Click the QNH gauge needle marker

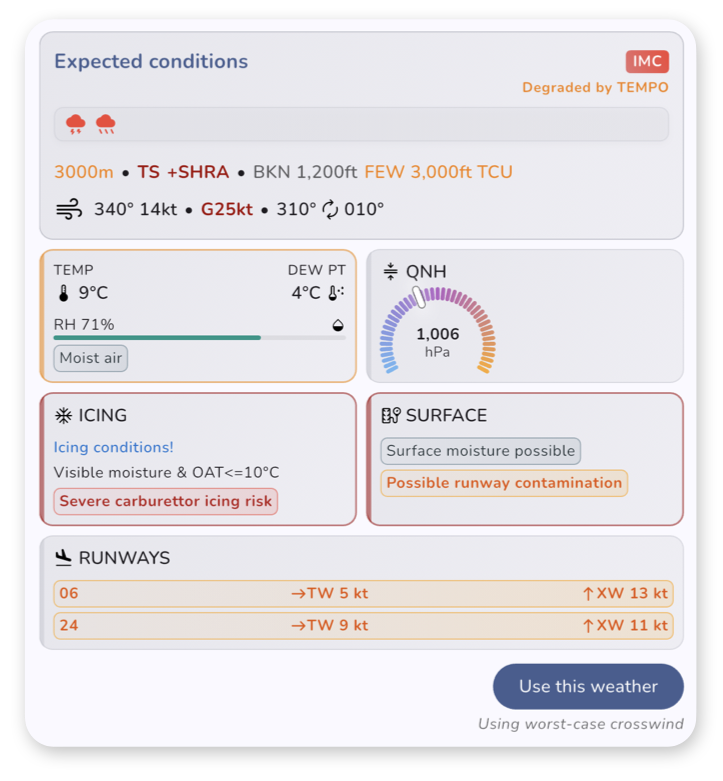(x=419, y=297)
